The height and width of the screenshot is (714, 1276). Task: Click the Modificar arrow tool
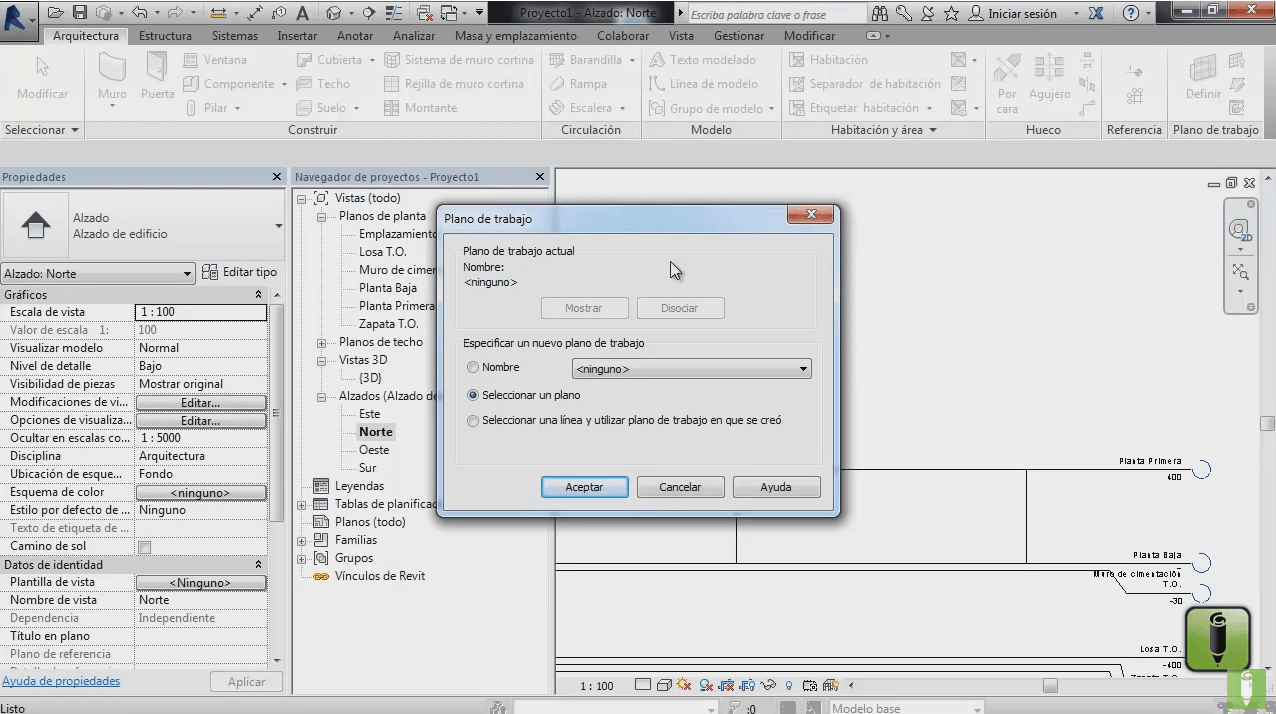42,78
